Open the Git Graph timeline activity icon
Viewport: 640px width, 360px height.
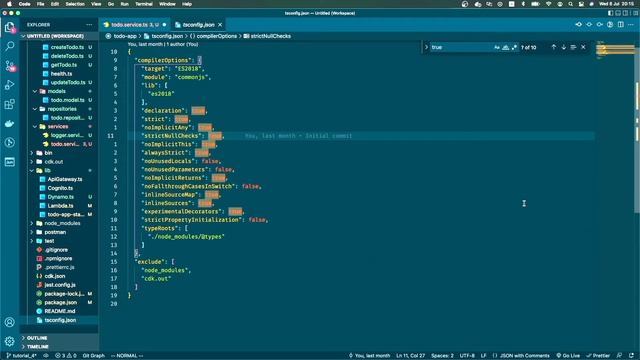pos(9,142)
